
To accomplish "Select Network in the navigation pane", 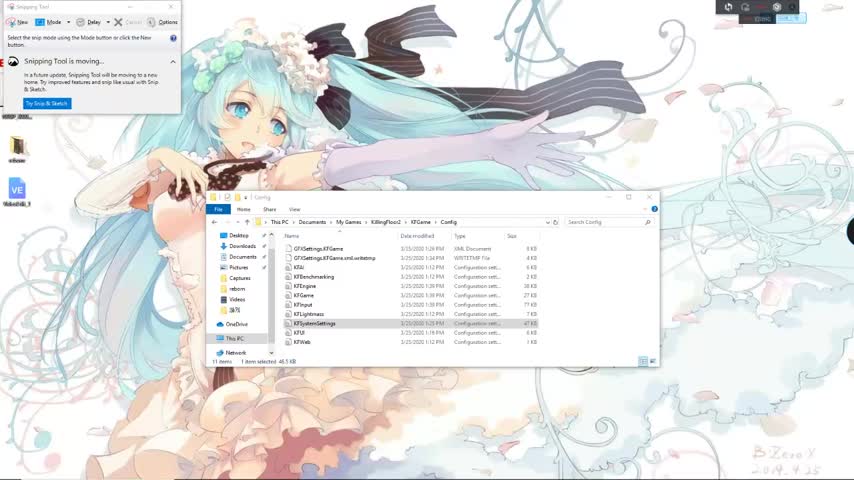I will [x=236, y=353].
